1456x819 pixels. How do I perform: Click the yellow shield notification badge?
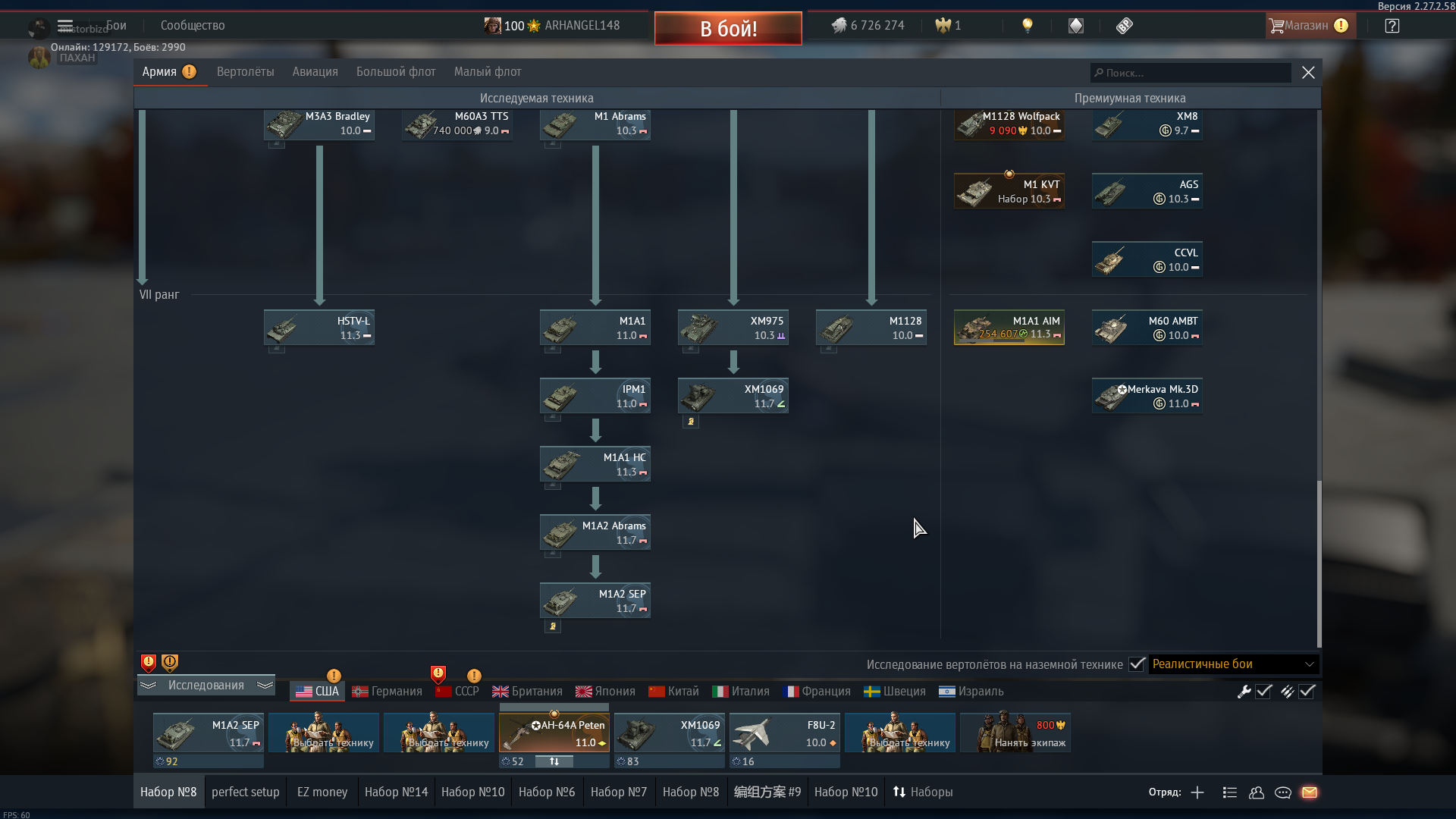click(170, 664)
